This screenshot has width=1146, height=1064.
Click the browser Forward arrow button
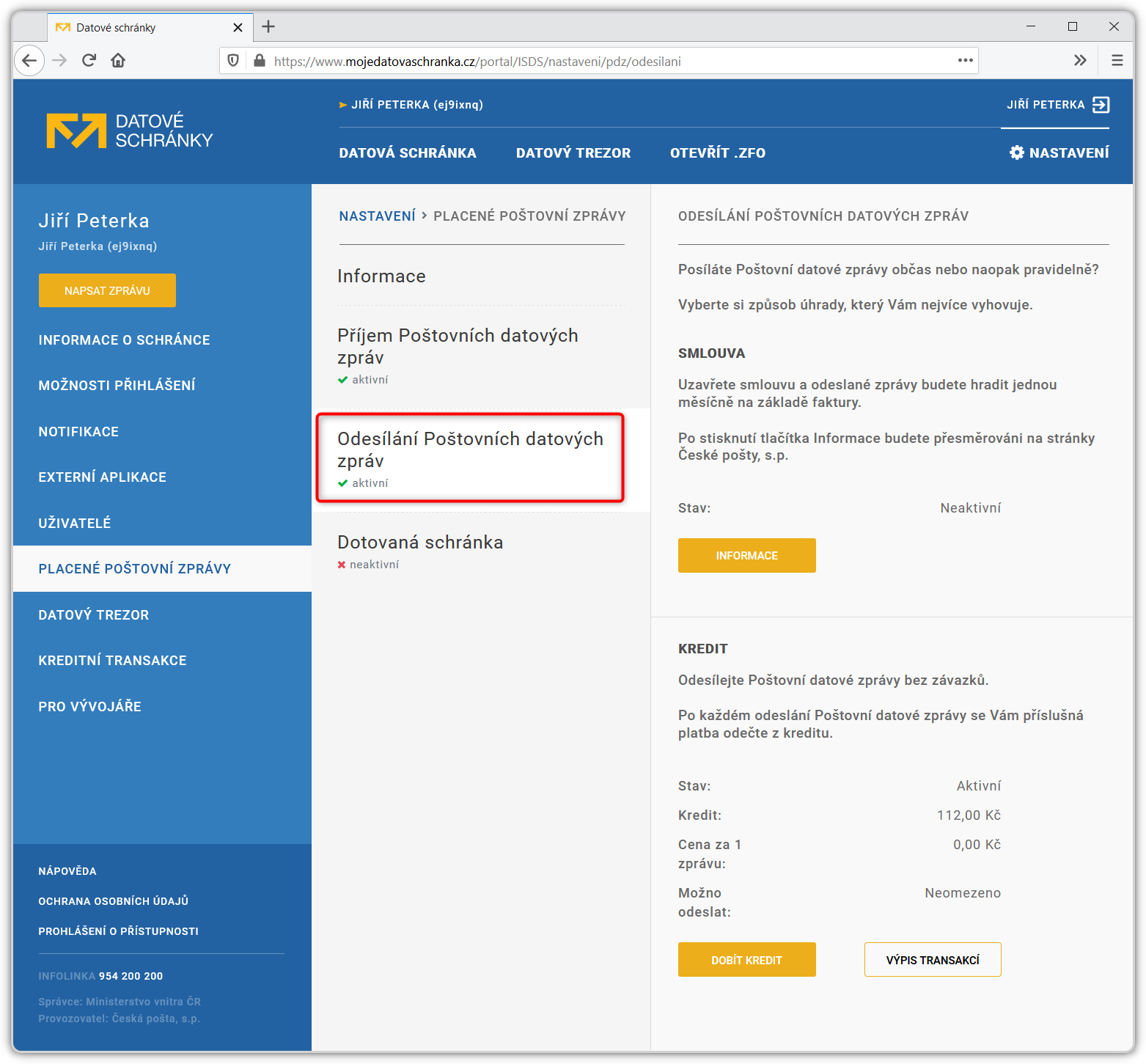[59, 60]
